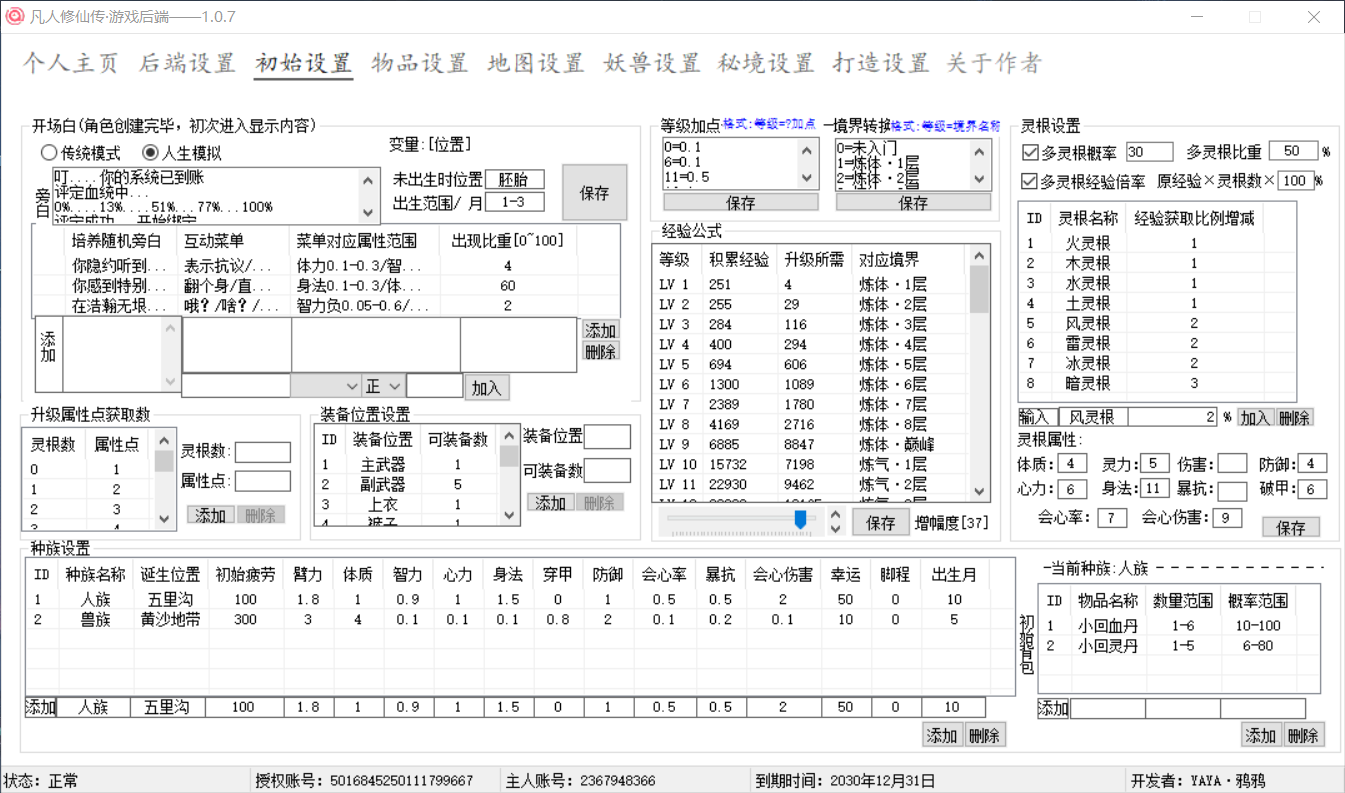1345x793 pixels.
Task: Click the 属性点 input field
Action: coord(262,481)
